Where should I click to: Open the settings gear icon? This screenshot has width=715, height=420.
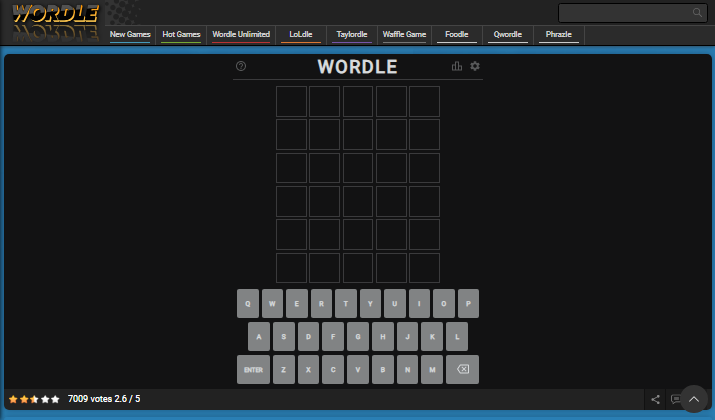pos(475,66)
